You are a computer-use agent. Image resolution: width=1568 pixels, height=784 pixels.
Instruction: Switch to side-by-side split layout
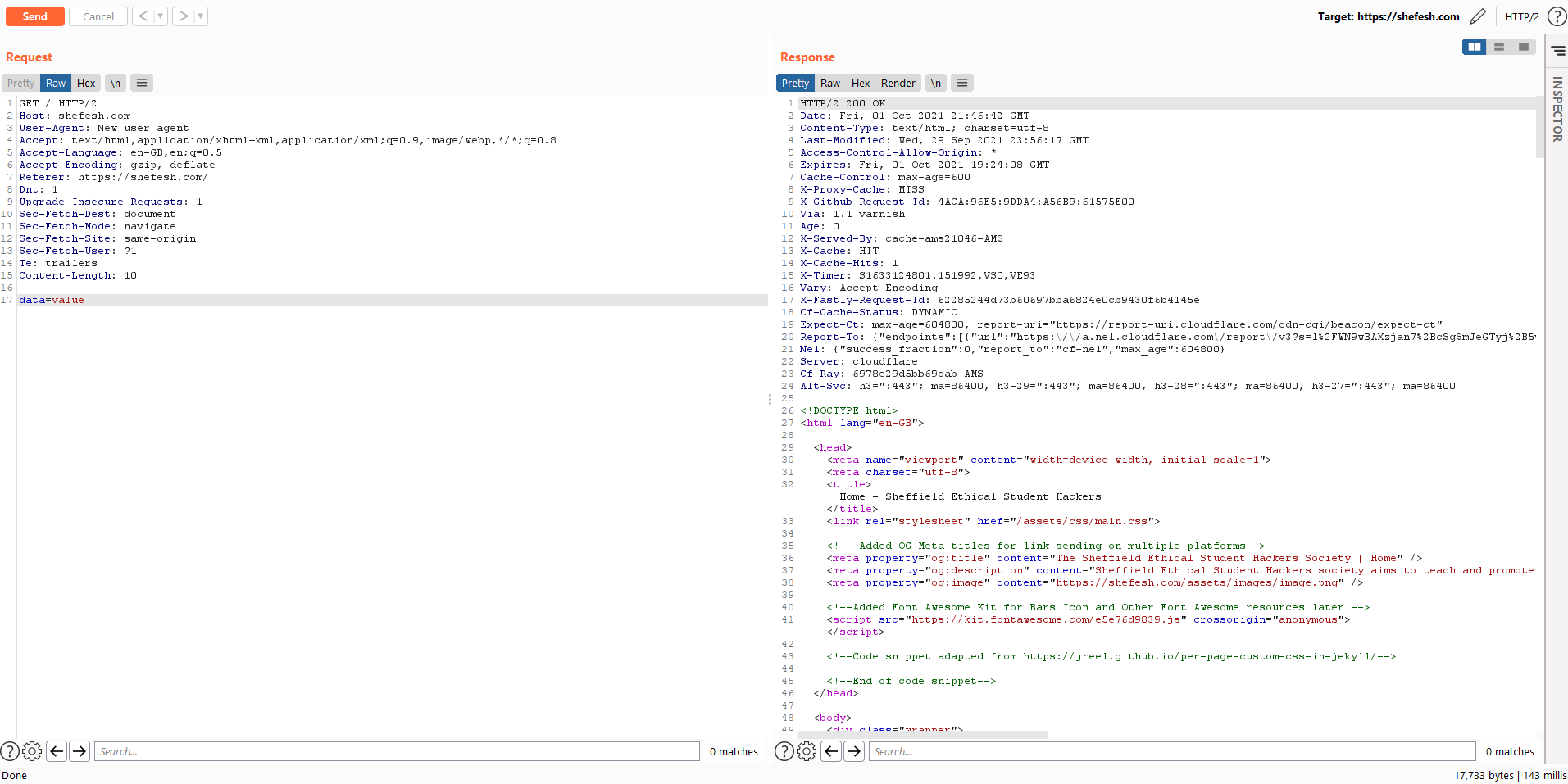click(1475, 47)
